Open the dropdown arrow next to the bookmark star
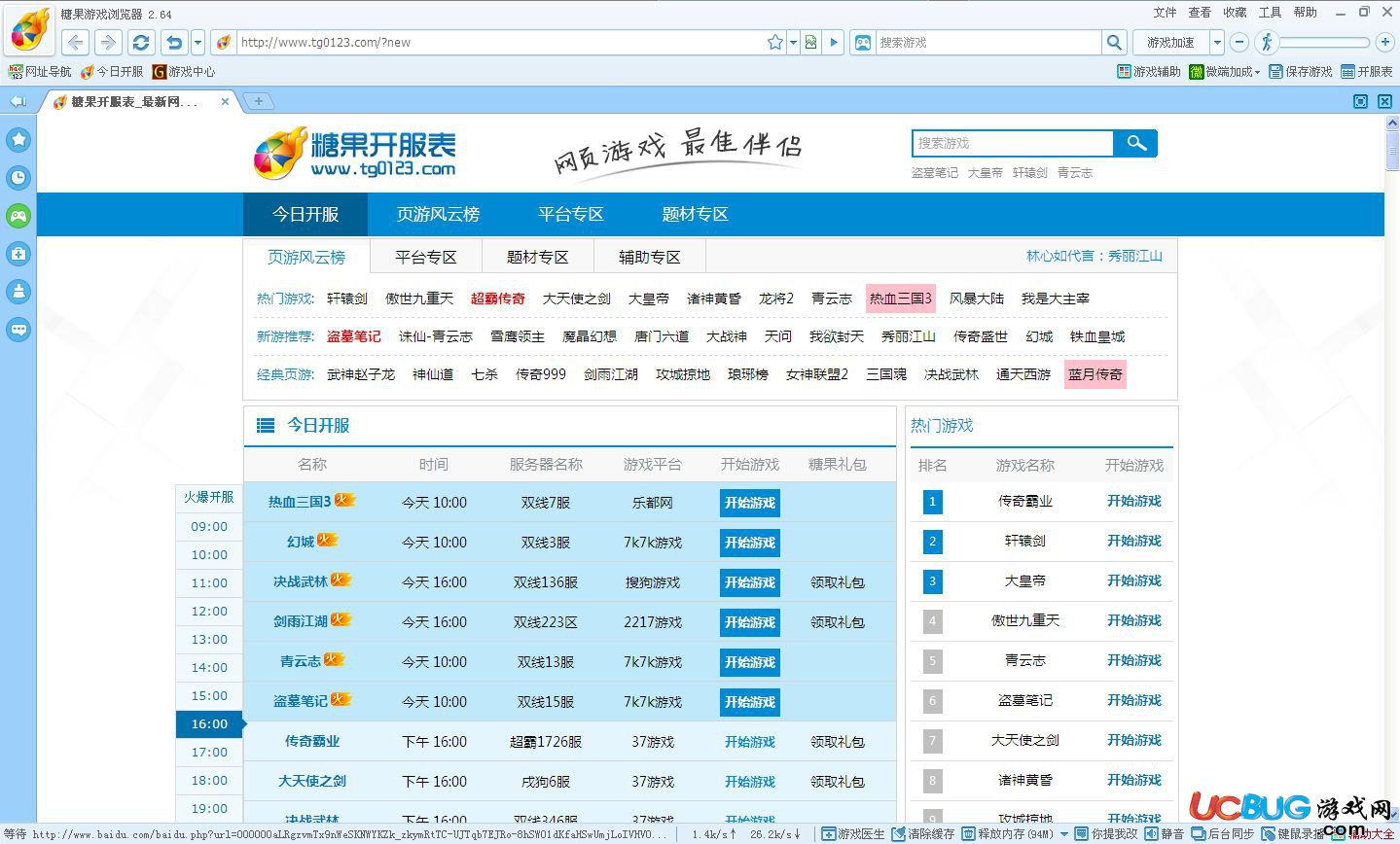The image size is (1400, 844). click(792, 42)
